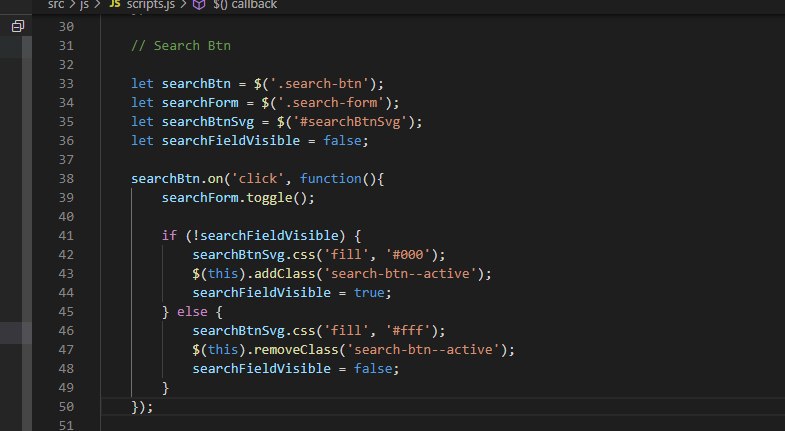Click the JS file icon in the breadcrumb
Viewport: 785px width, 431px height.
click(115, 4)
